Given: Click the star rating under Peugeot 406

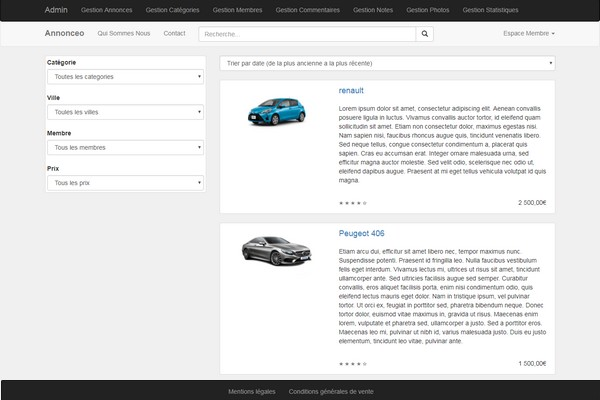Looking at the screenshot, I should pyautogui.click(x=353, y=363).
